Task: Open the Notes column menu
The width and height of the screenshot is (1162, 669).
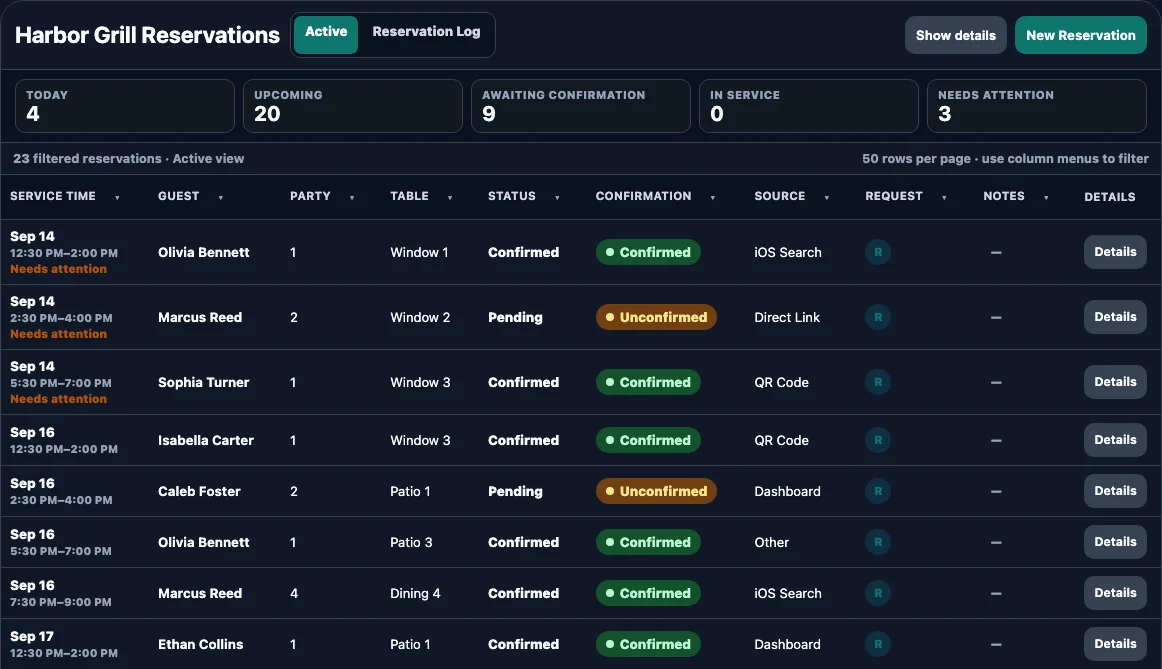Action: (x=1046, y=197)
